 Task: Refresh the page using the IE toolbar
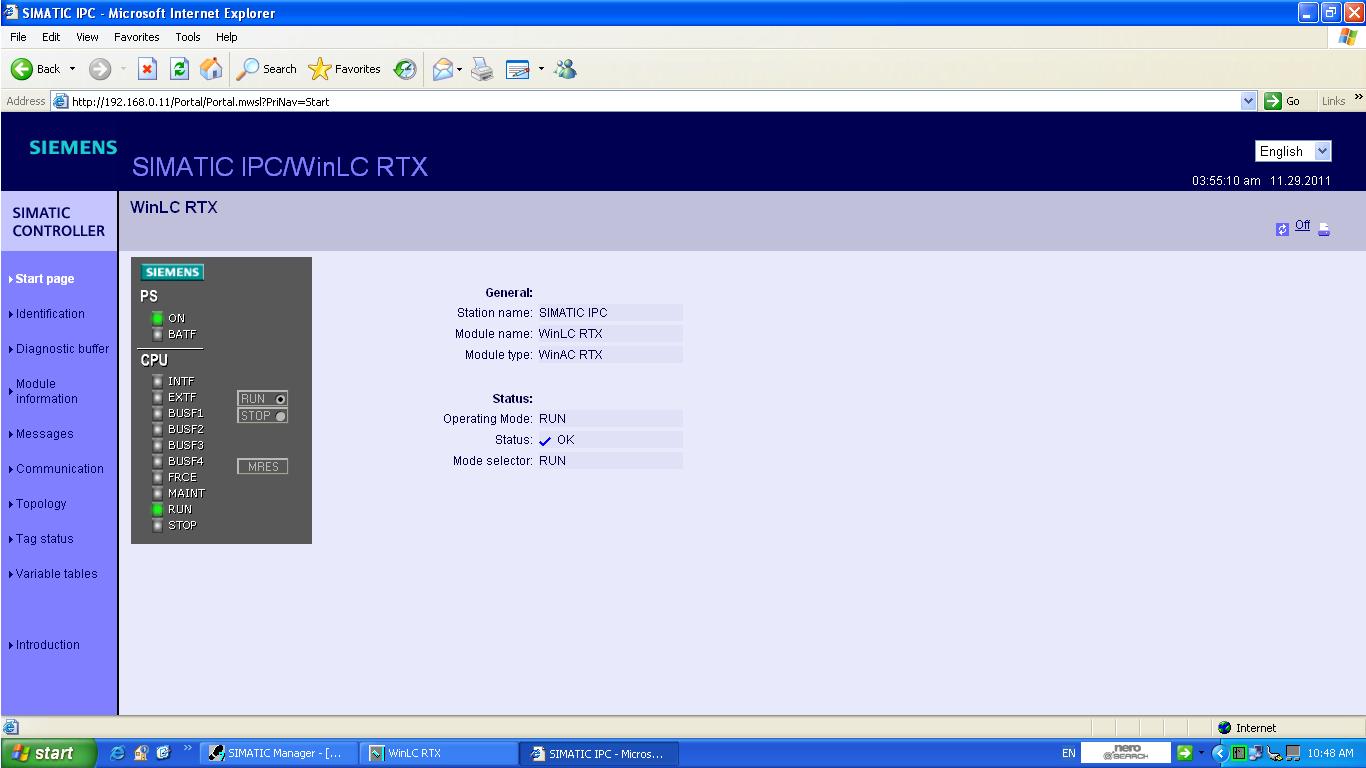point(180,69)
